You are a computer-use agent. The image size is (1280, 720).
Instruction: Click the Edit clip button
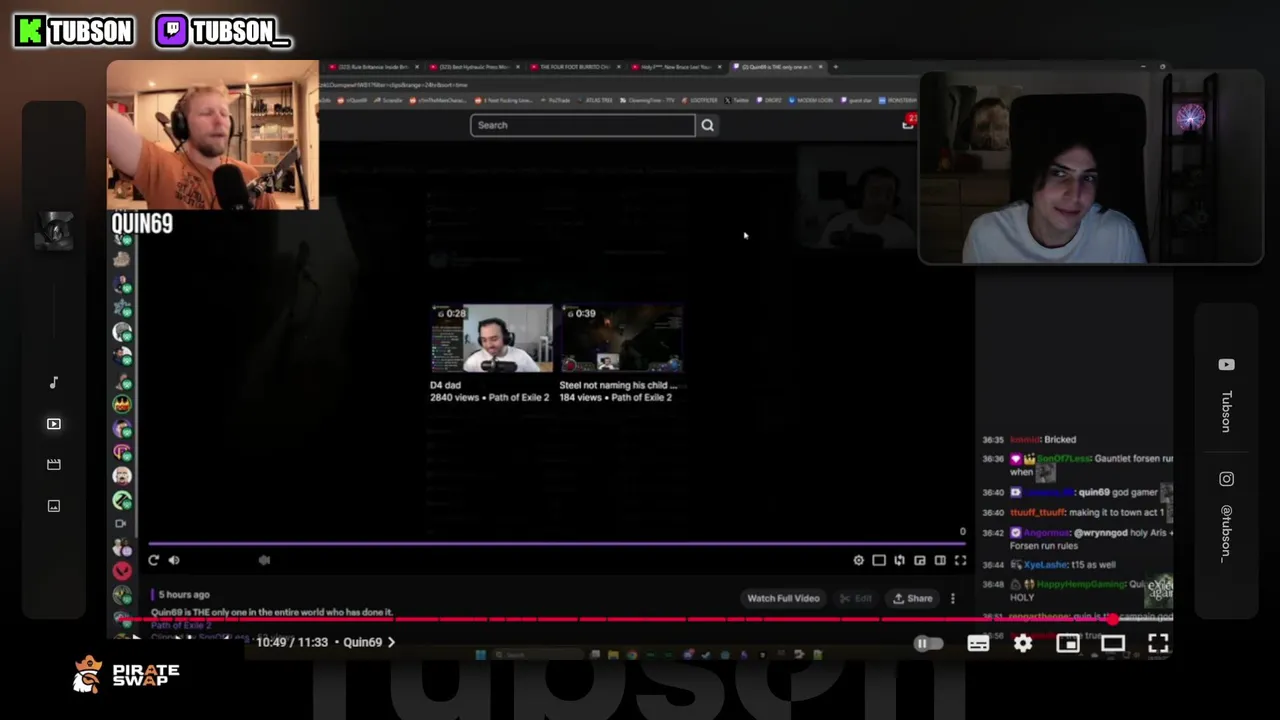click(x=856, y=598)
